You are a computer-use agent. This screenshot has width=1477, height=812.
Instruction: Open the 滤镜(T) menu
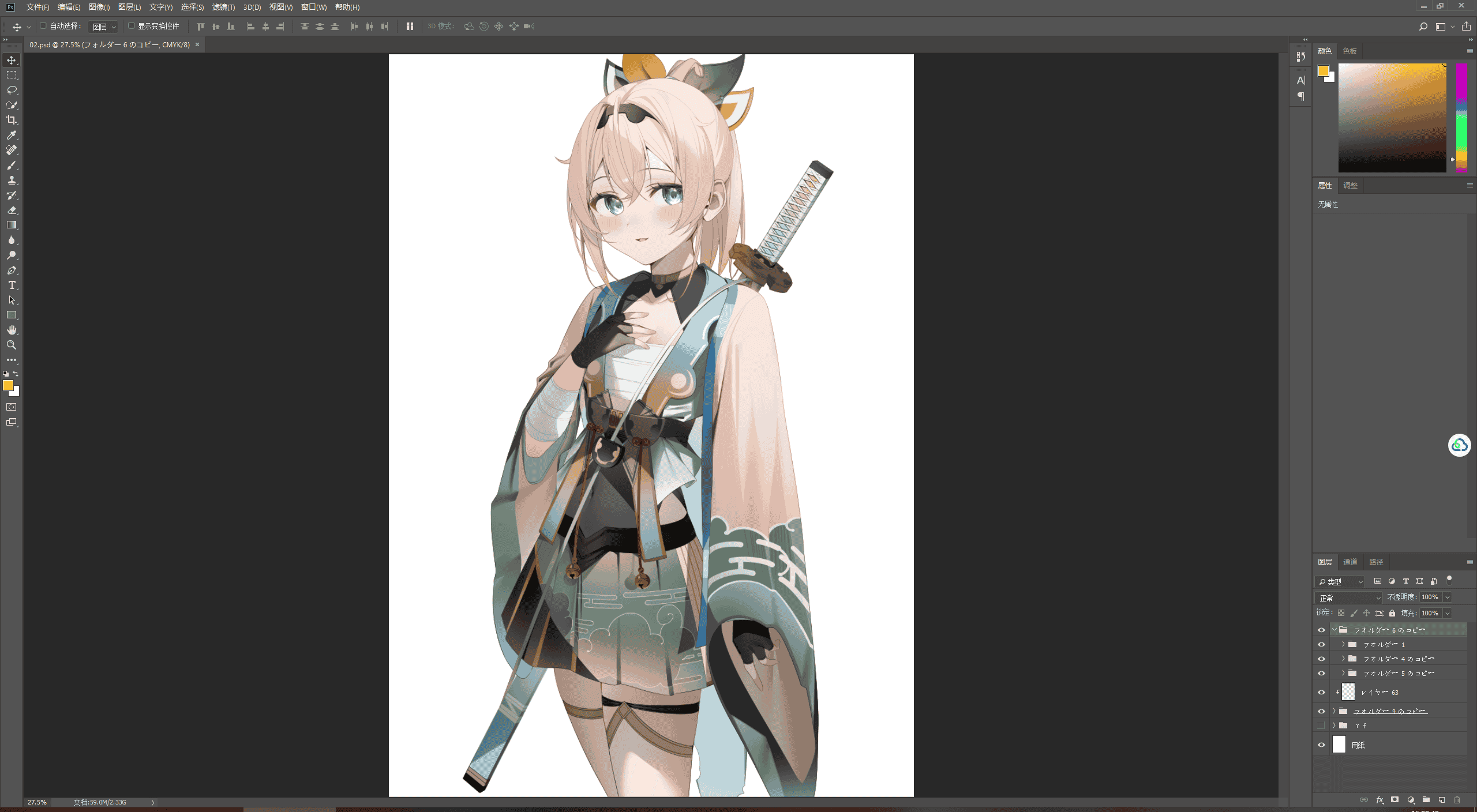[223, 7]
